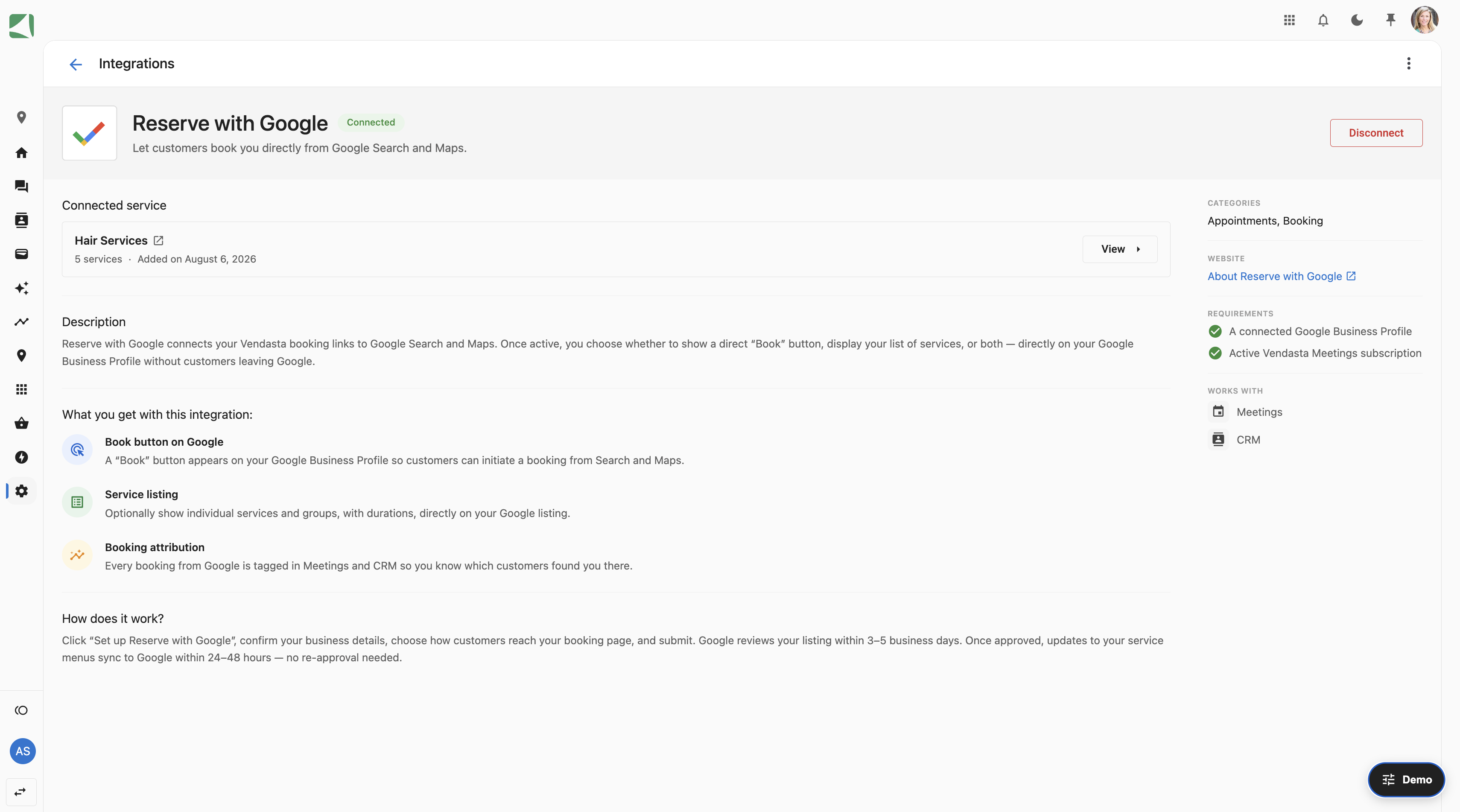The height and width of the screenshot is (812, 1460).
Task: Open the settings gear in sidebar
Action: click(x=21, y=491)
